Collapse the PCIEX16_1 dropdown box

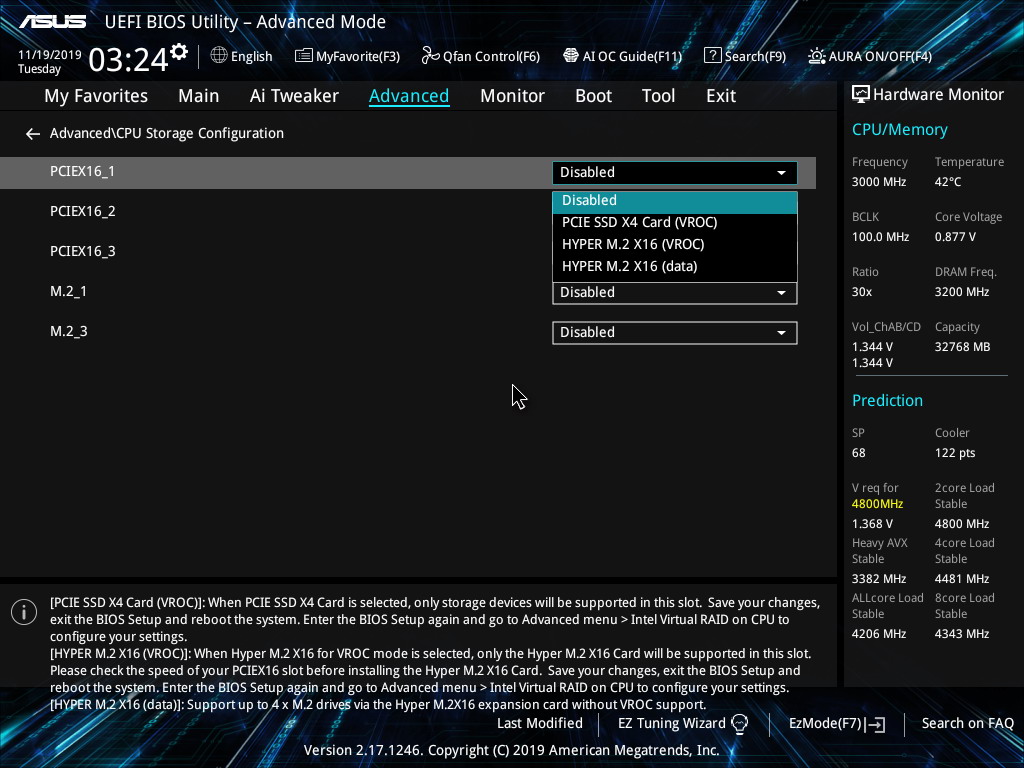click(x=675, y=172)
